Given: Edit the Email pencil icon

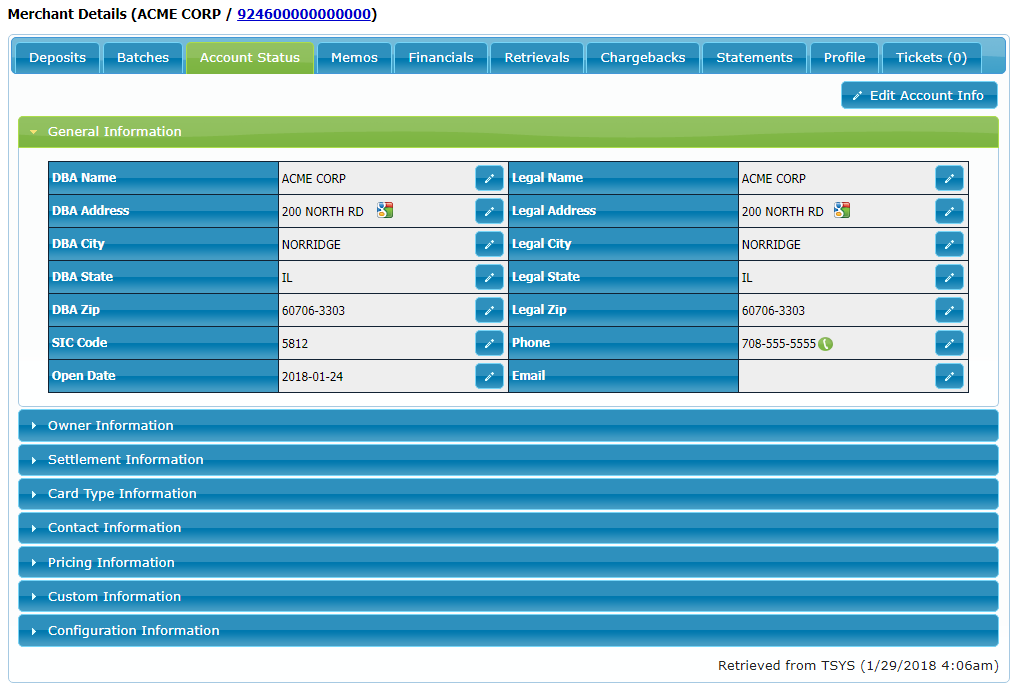Looking at the screenshot, I should 949,376.
